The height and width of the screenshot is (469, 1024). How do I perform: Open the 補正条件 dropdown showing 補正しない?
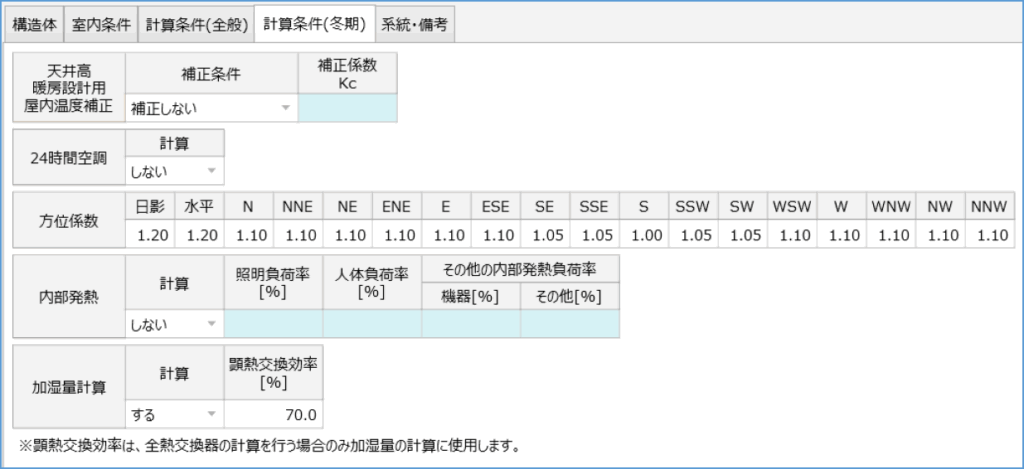click(211, 108)
